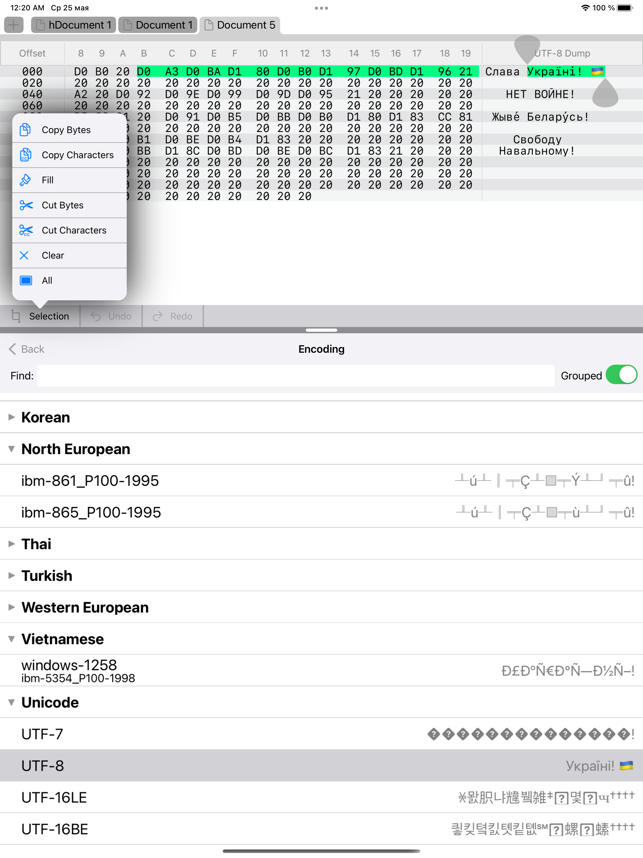643x858 pixels.
Task: Tap the Wi-Fi status icon
Action: pos(585,8)
